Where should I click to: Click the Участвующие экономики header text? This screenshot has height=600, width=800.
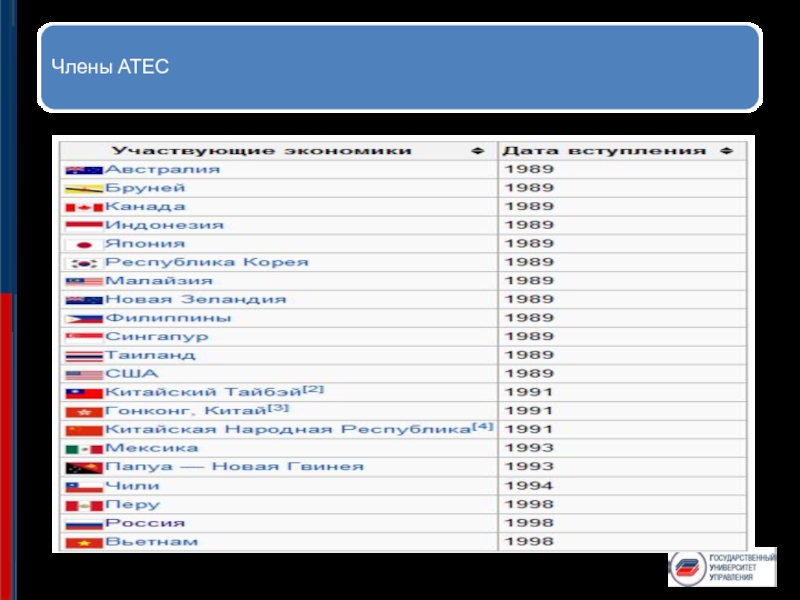pos(261,151)
